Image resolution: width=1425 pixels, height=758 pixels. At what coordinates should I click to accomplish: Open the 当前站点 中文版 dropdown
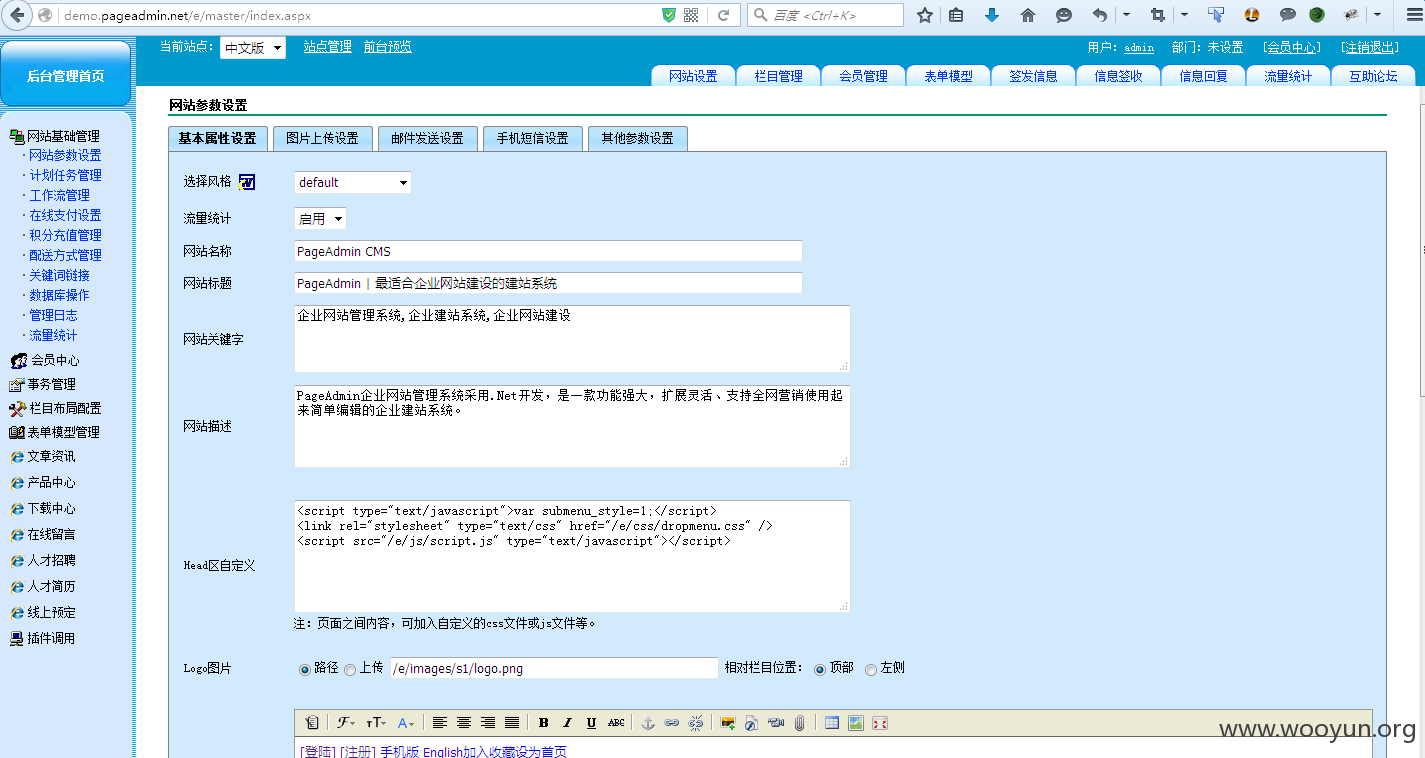[x=253, y=48]
